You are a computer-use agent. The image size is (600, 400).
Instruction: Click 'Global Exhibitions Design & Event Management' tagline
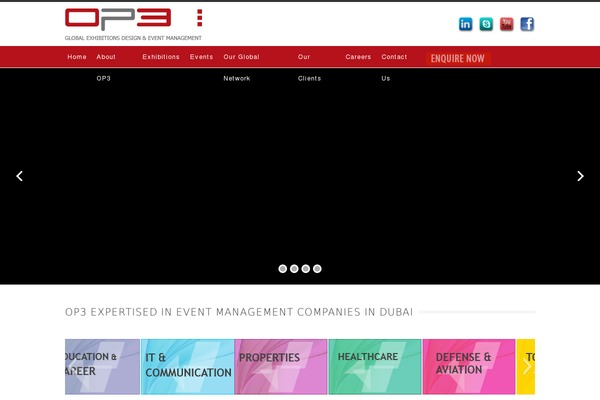tap(133, 38)
